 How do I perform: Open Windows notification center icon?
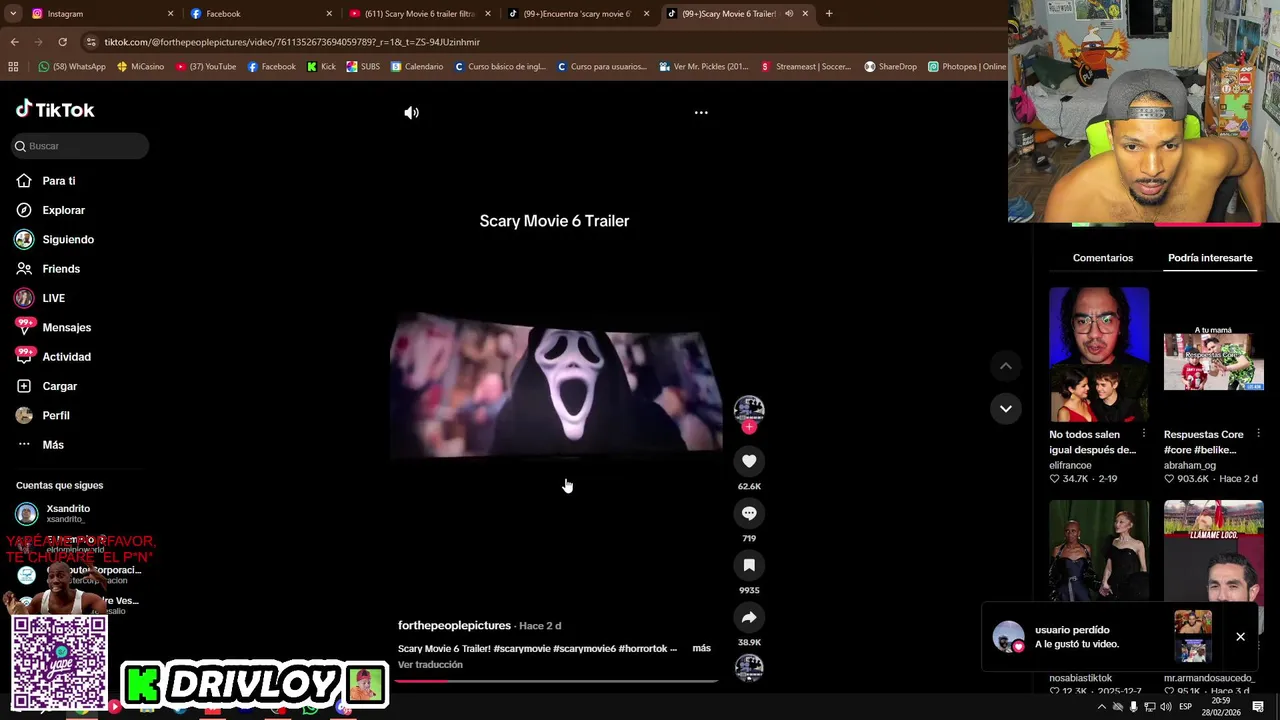(1258, 707)
